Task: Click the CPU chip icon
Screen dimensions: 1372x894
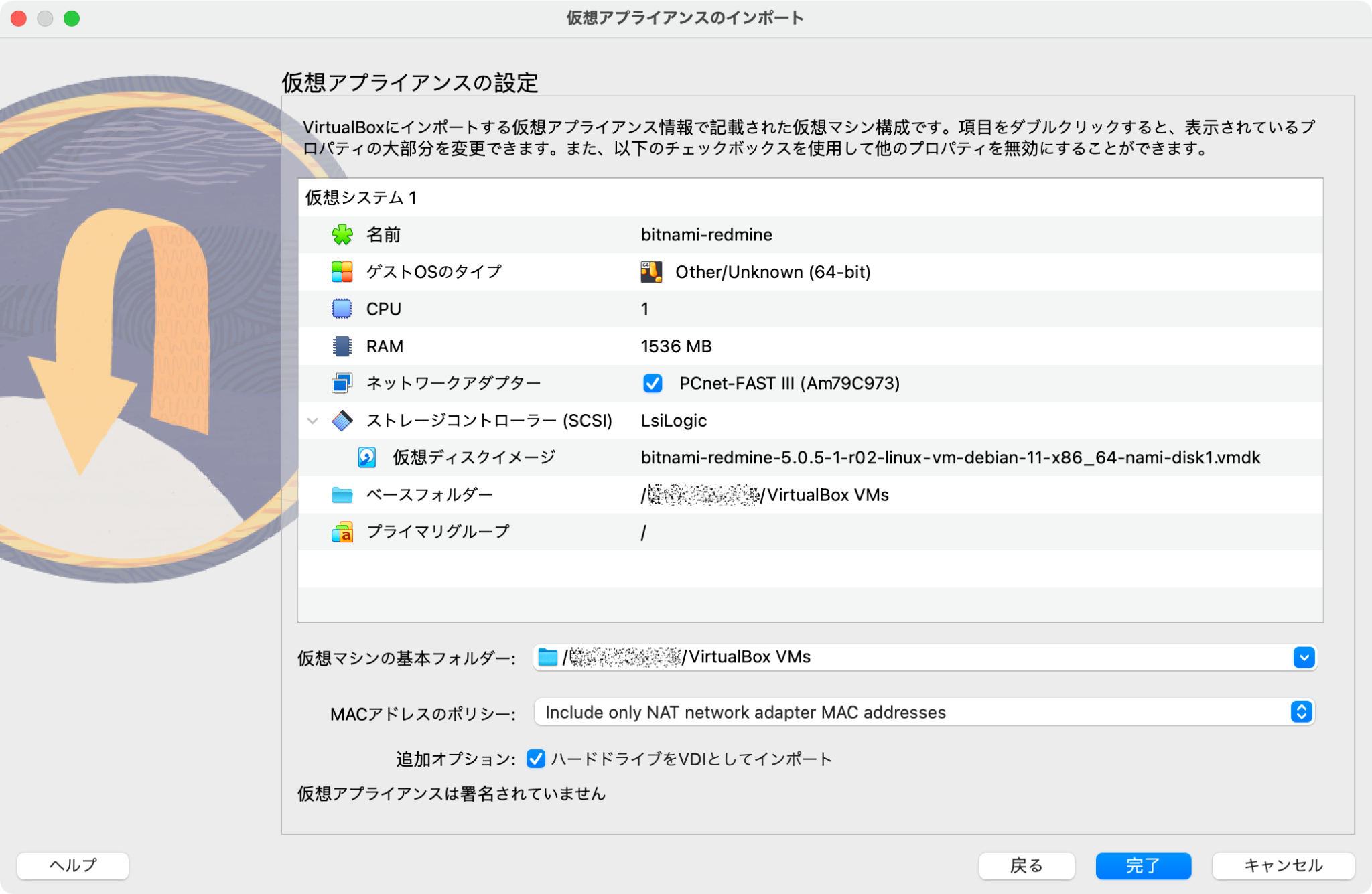Action: pos(342,309)
